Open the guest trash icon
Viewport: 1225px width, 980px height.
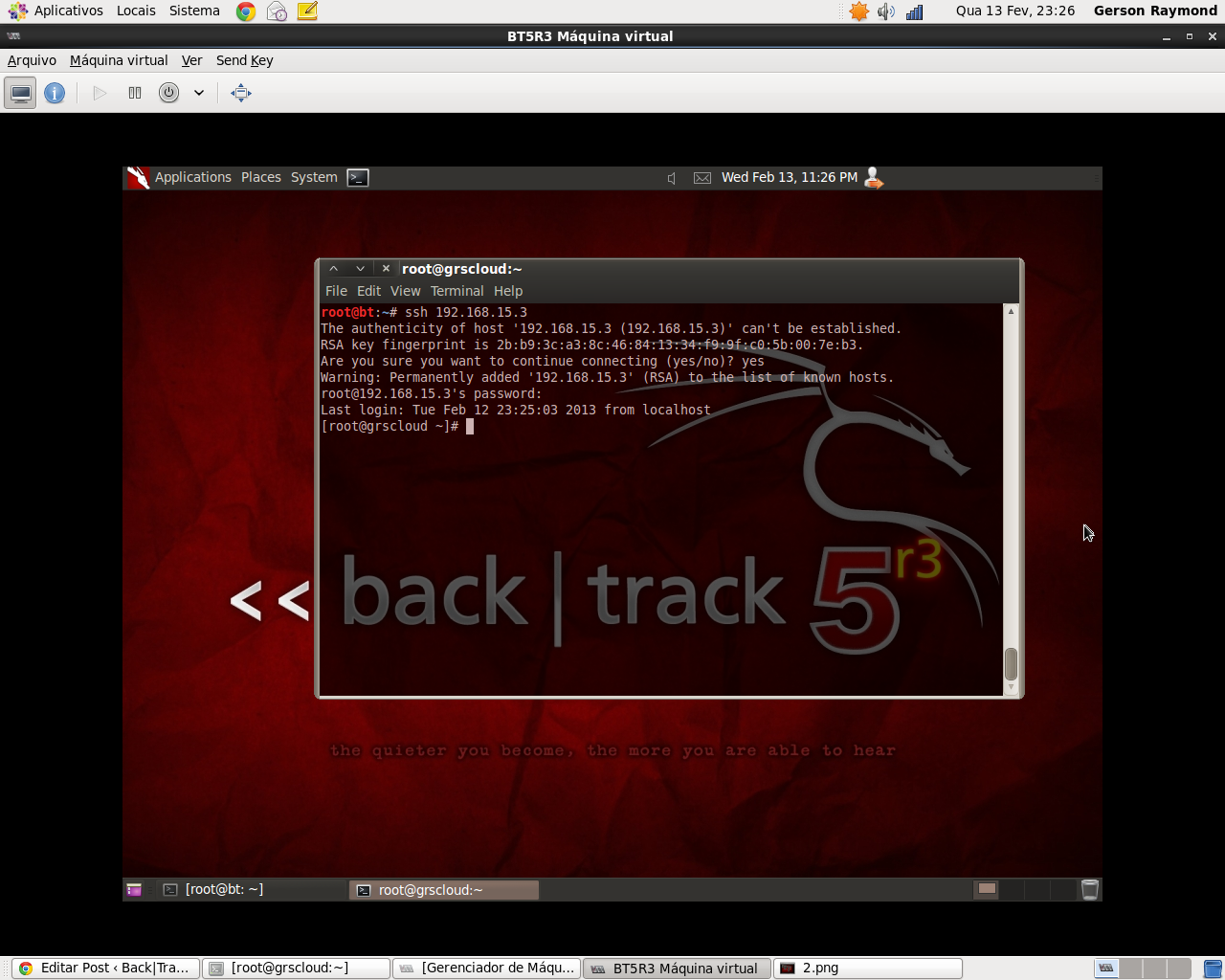[x=1089, y=890]
